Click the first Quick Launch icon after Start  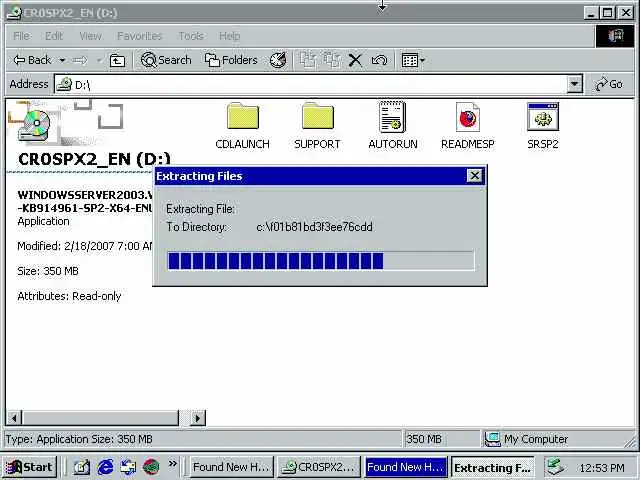click(x=82, y=467)
